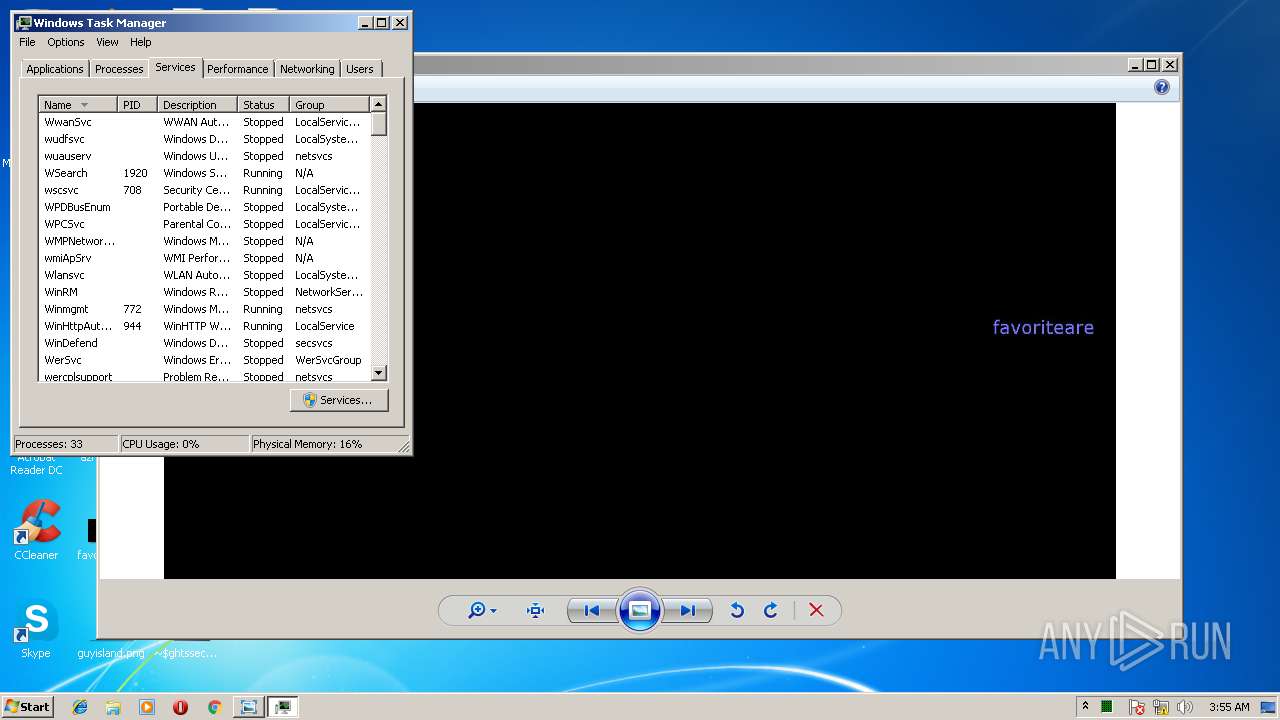
Task: Select the WSearch service row
Action: pyautogui.click(x=204, y=173)
